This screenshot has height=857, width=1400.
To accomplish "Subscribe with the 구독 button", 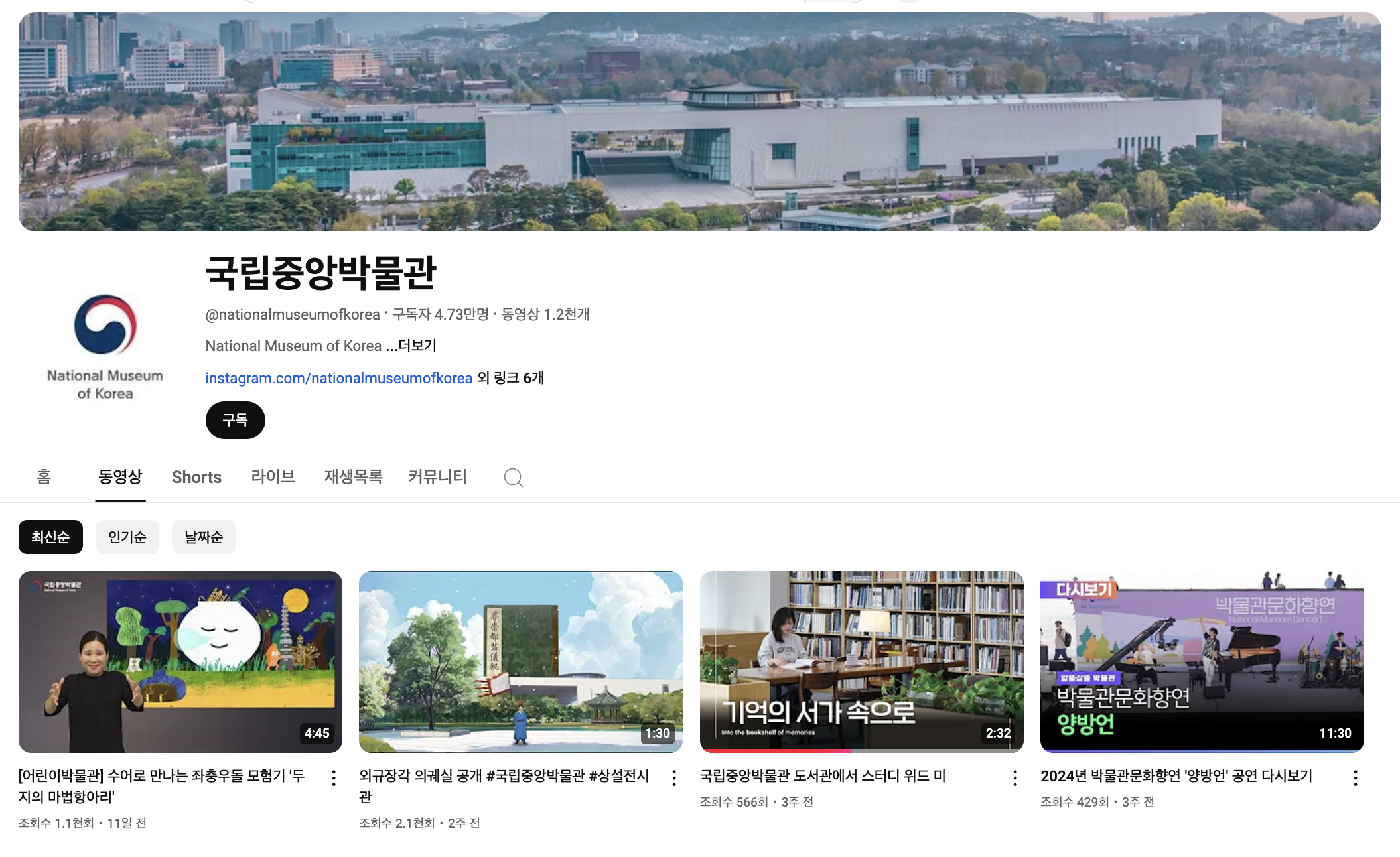I will click(236, 420).
